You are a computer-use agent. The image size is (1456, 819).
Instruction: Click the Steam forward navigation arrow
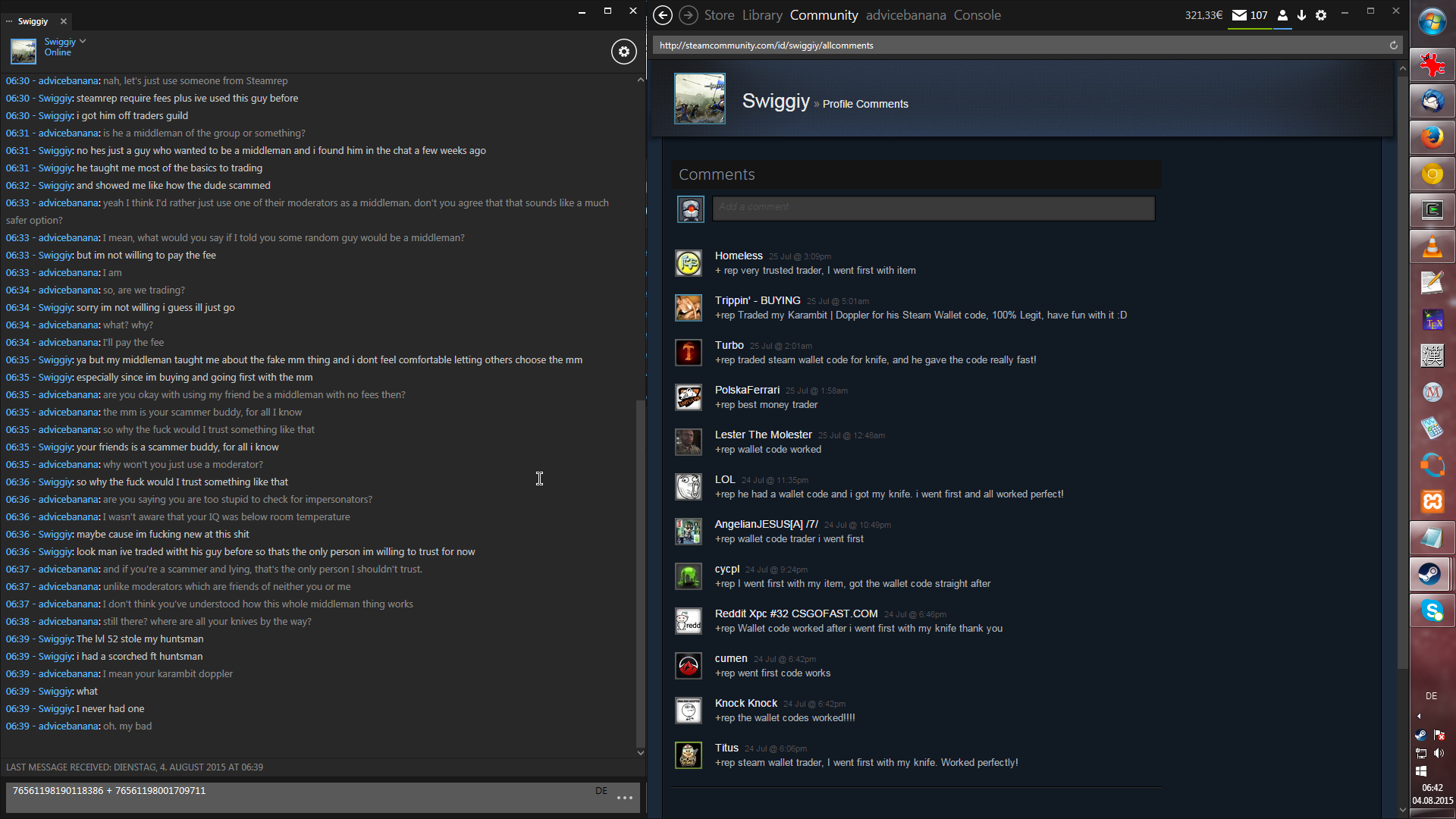click(x=688, y=15)
